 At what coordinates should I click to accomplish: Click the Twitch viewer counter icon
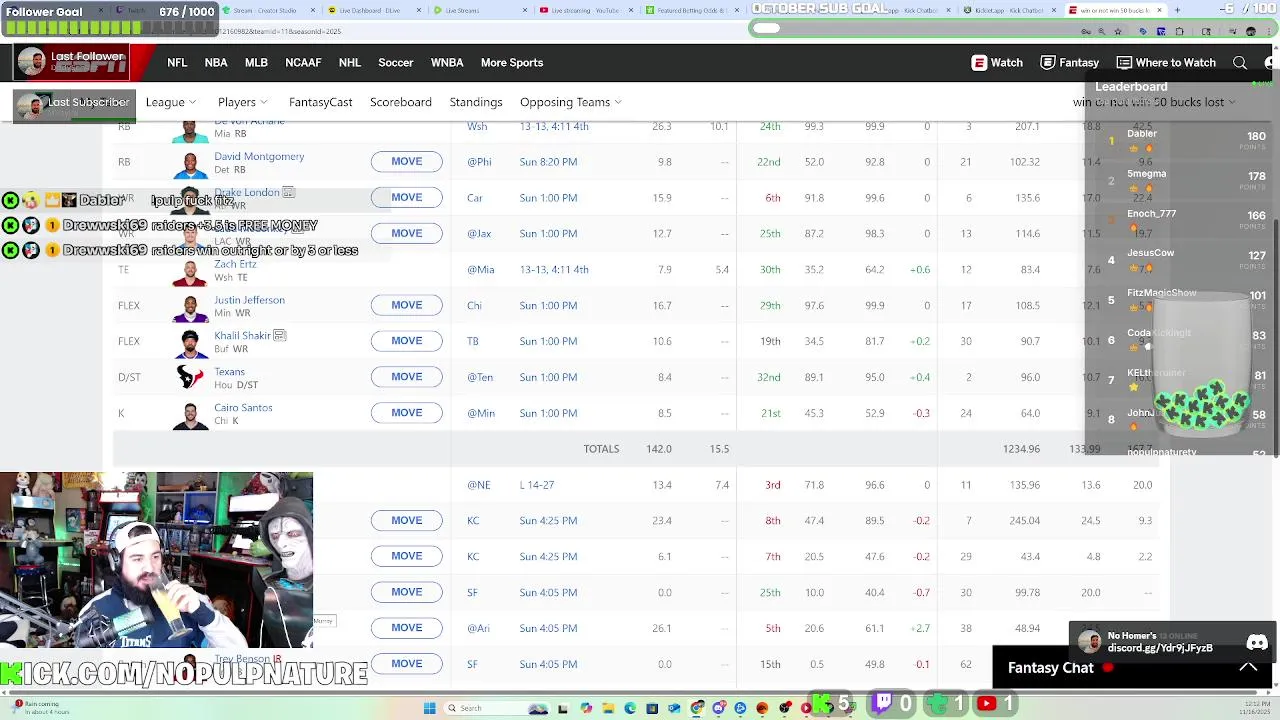click(x=883, y=704)
